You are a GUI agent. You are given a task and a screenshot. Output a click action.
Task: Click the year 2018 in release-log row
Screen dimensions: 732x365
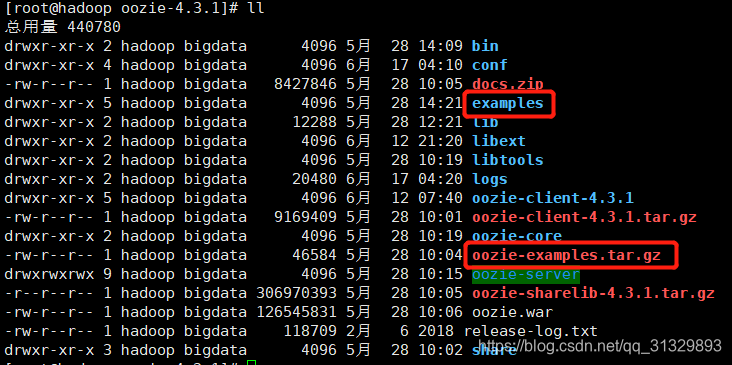click(436, 331)
